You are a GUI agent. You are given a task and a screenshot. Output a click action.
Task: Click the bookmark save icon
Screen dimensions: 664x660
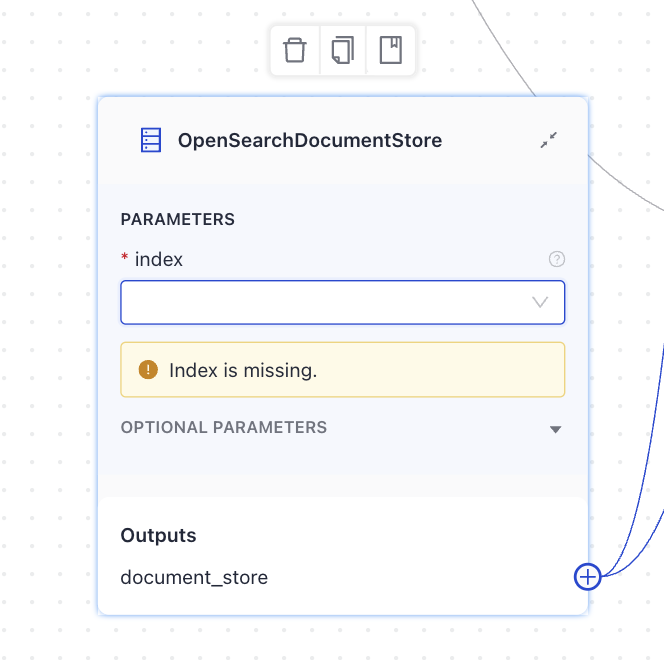[390, 50]
